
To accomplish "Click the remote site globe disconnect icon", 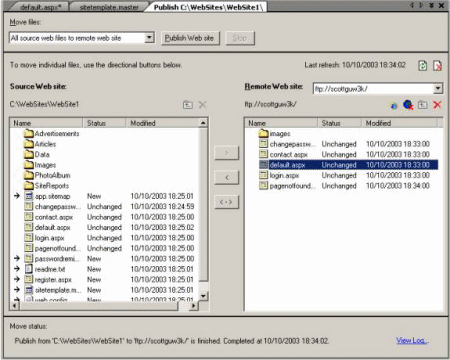I will 408,105.
